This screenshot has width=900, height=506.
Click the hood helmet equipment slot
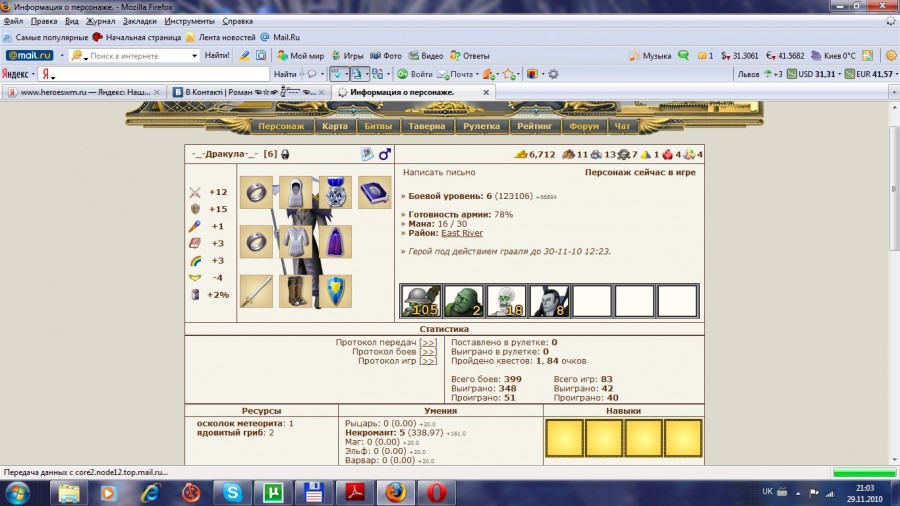click(296, 192)
